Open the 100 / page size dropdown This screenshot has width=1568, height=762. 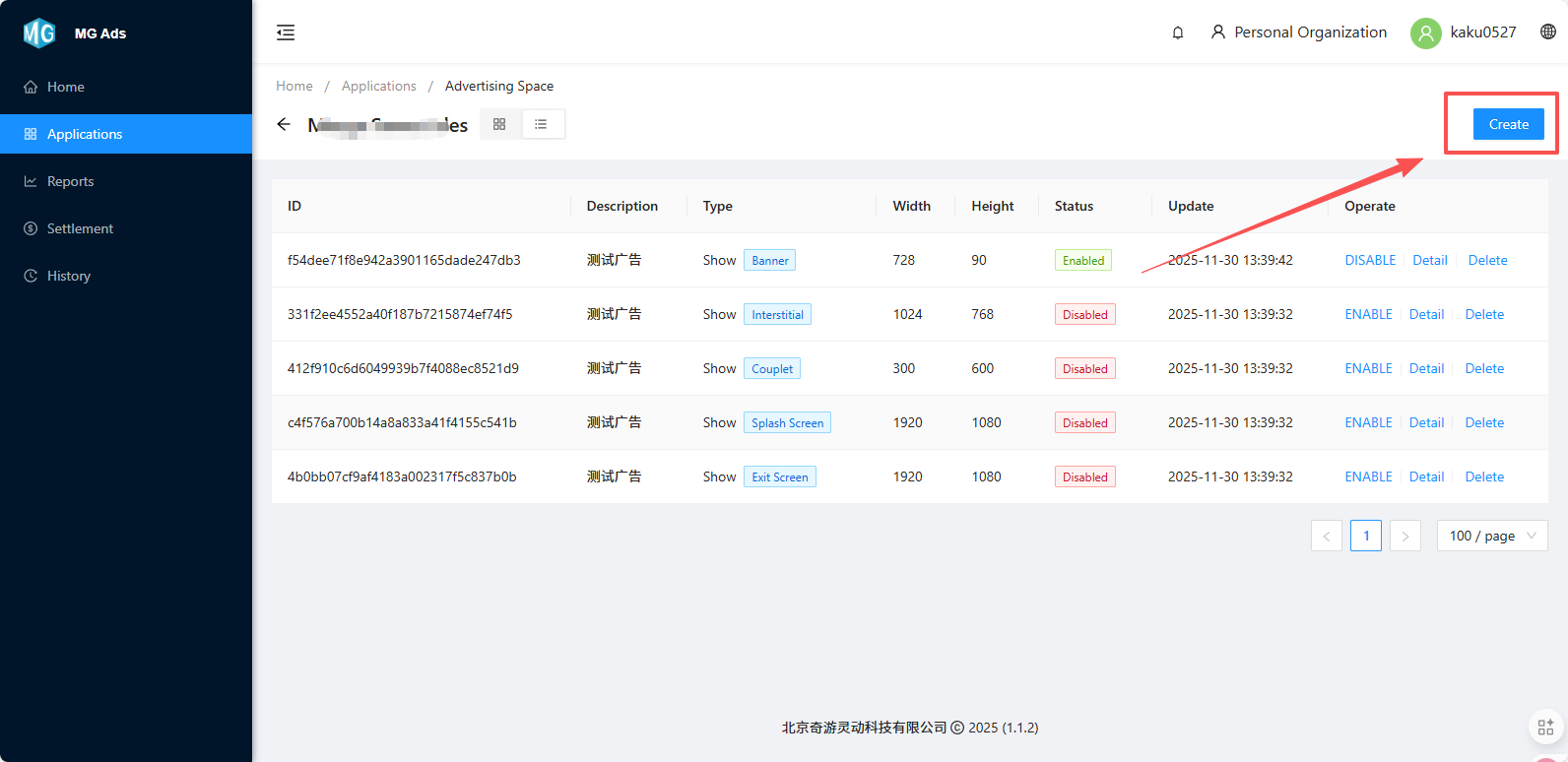tap(1491, 536)
